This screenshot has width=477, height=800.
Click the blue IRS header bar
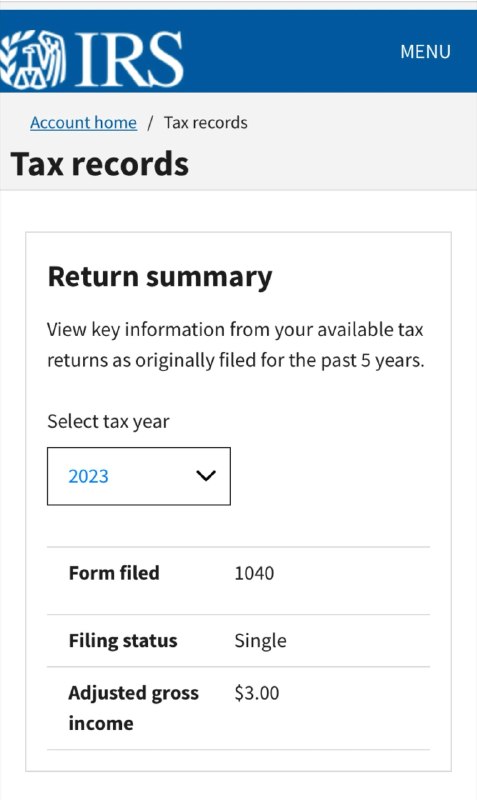pyautogui.click(x=238, y=51)
